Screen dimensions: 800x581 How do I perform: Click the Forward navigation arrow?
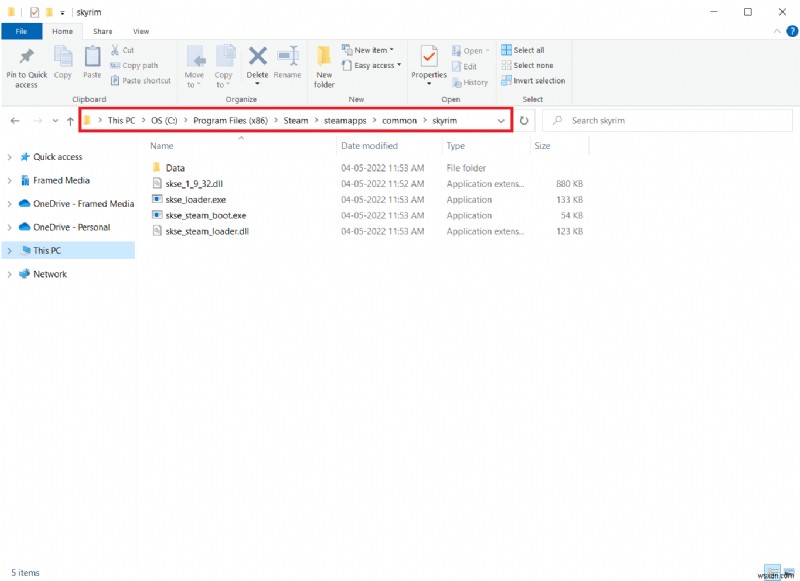click(37, 121)
